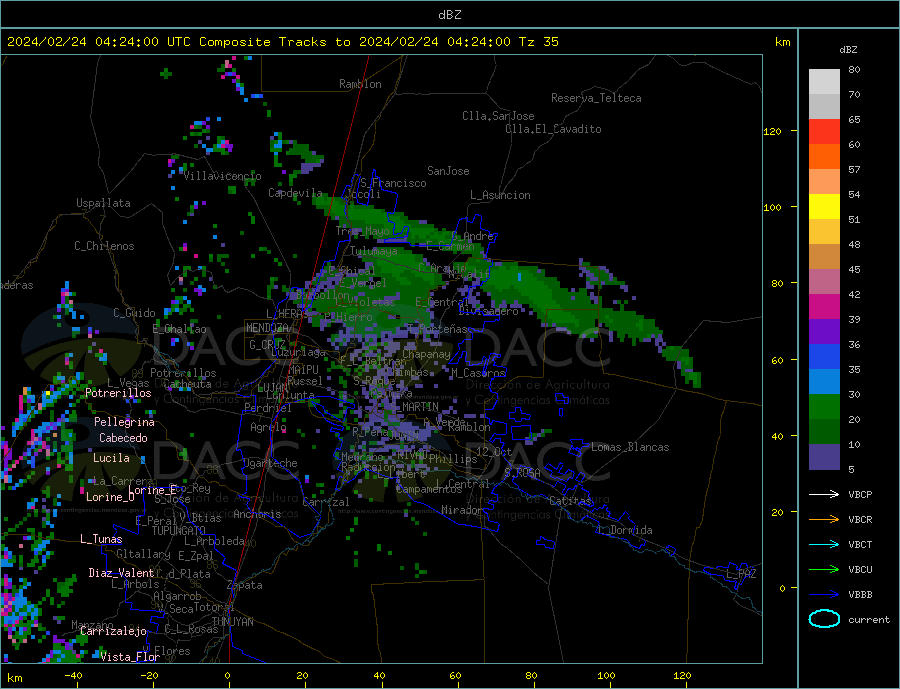Click the cyan 'current' ellipse legend icon

[824, 619]
